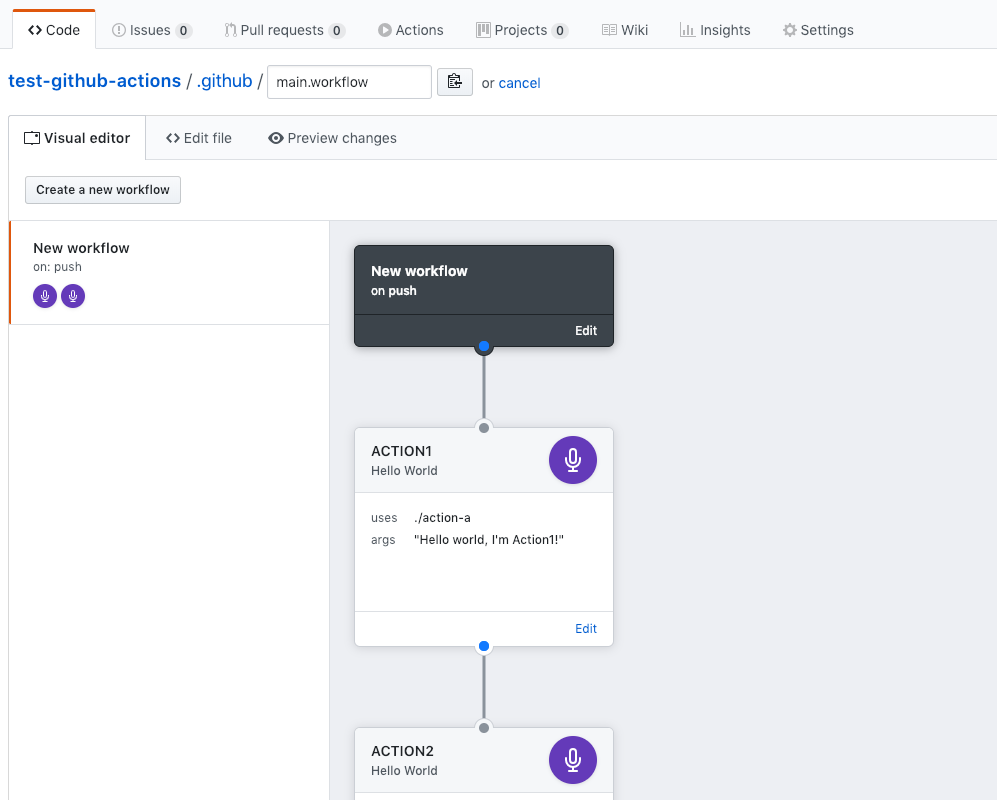Click 'Hello World' subtitle under ACTION2
Viewport: 997px width, 800px height.
click(x=404, y=771)
